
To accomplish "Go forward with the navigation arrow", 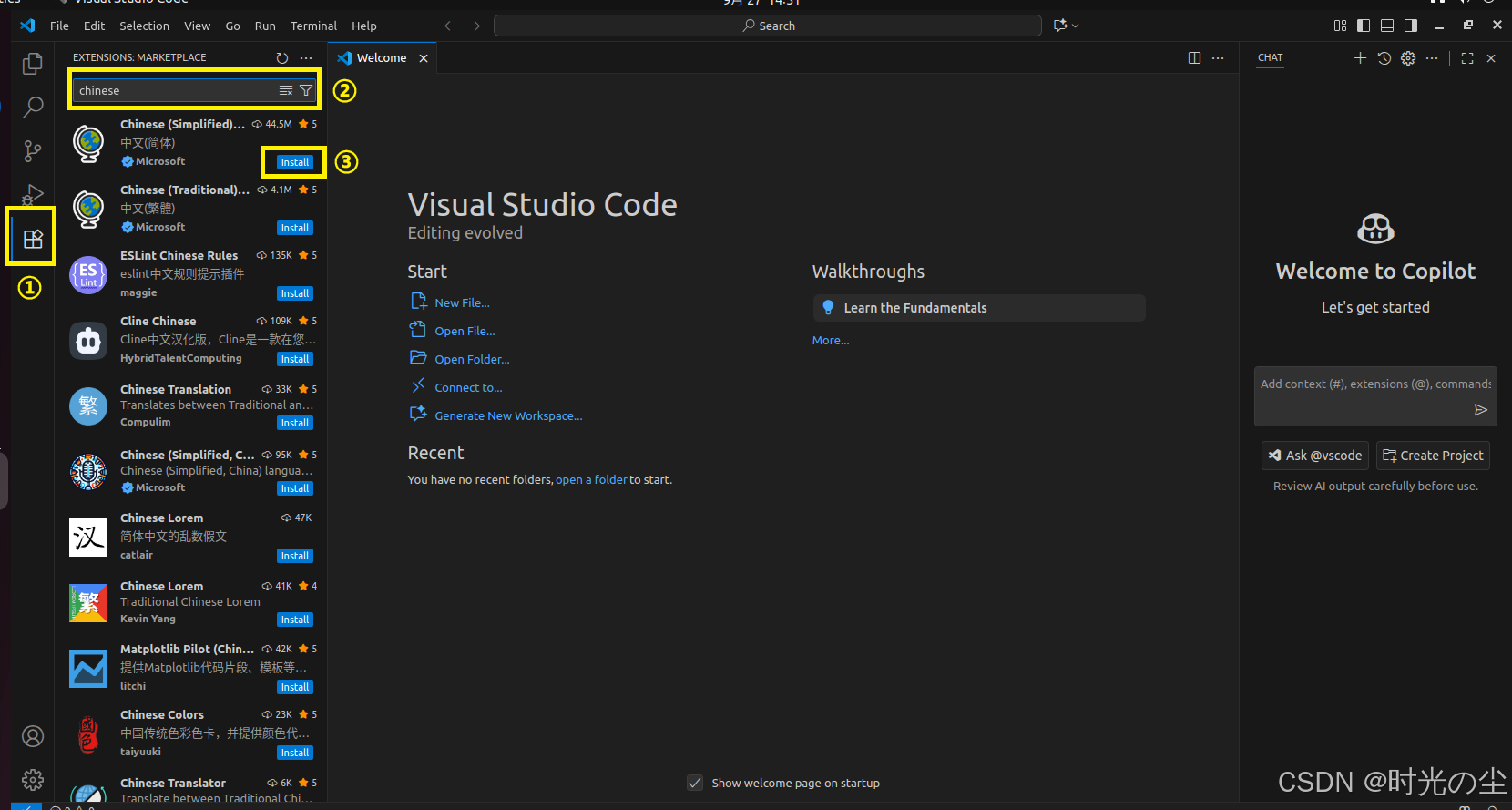I will [474, 26].
